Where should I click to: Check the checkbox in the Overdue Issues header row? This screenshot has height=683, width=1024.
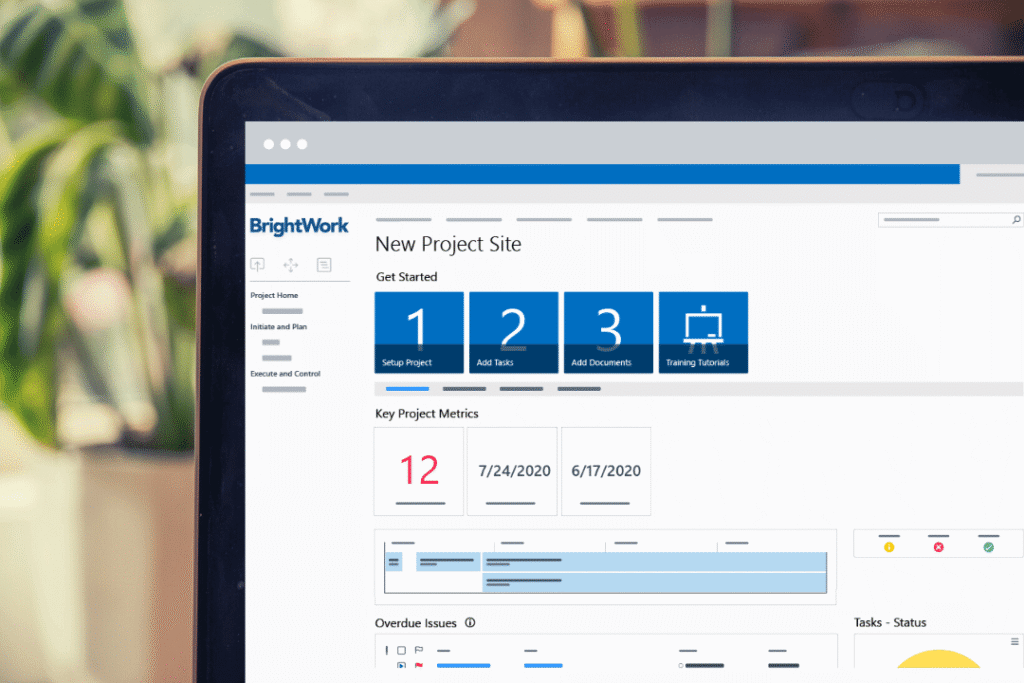coord(401,650)
